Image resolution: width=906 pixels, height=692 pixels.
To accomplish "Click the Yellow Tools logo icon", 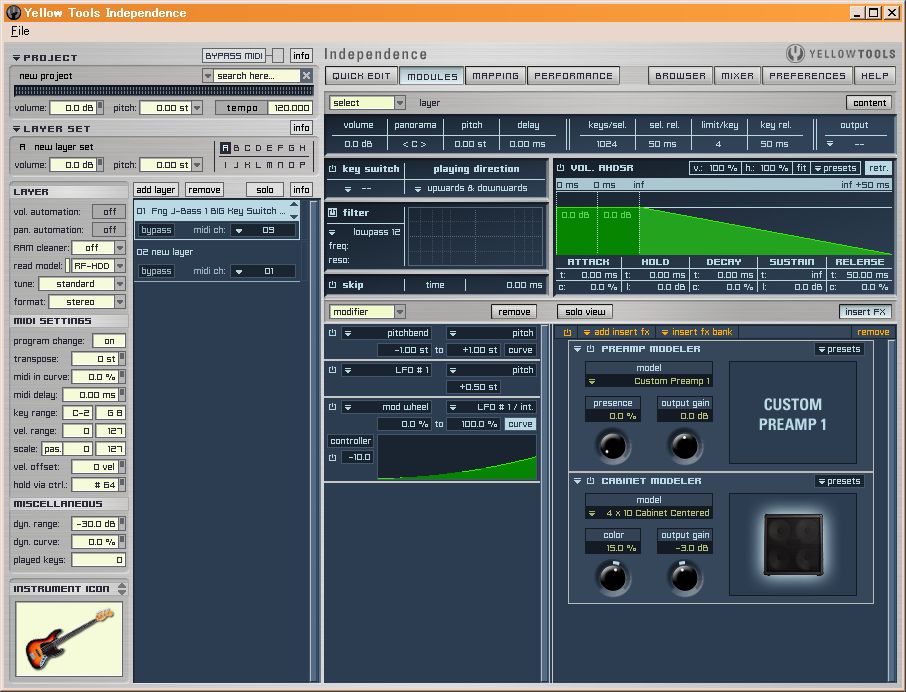I will click(x=795, y=53).
